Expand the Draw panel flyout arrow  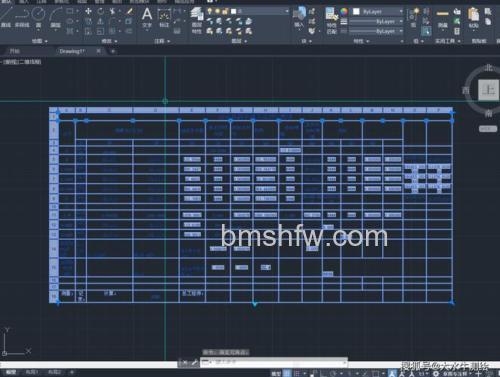pyautogui.click(x=46, y=41)
